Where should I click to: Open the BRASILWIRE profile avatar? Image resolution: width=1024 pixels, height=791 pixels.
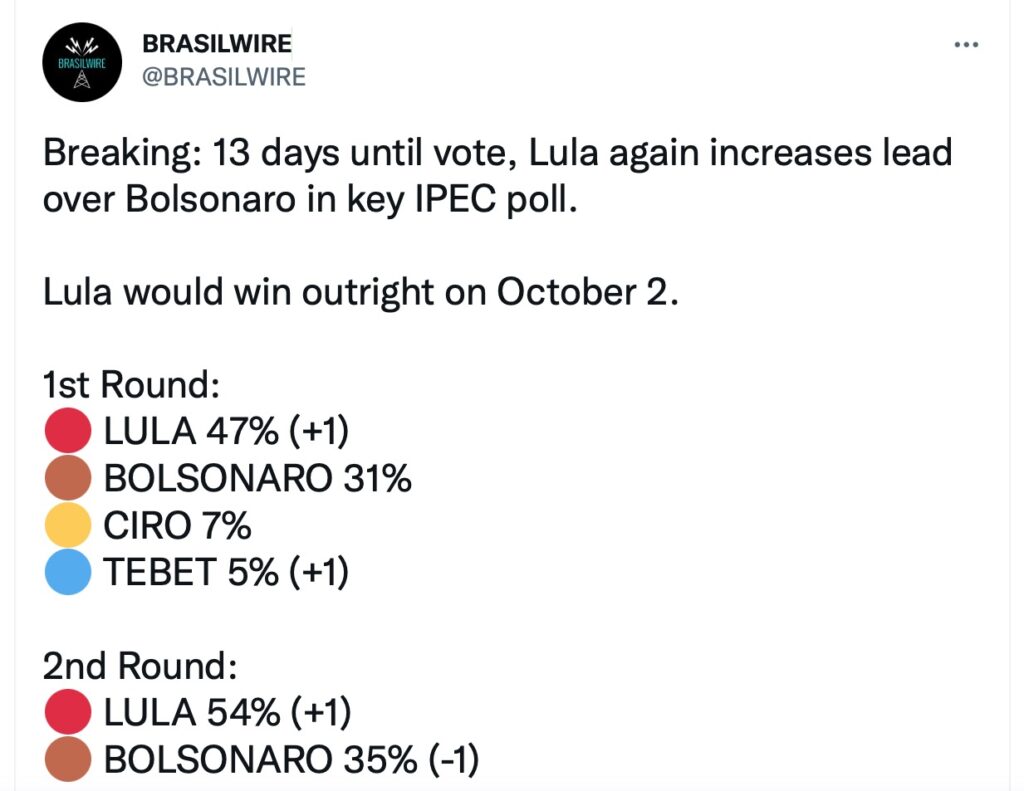(82, 62)
